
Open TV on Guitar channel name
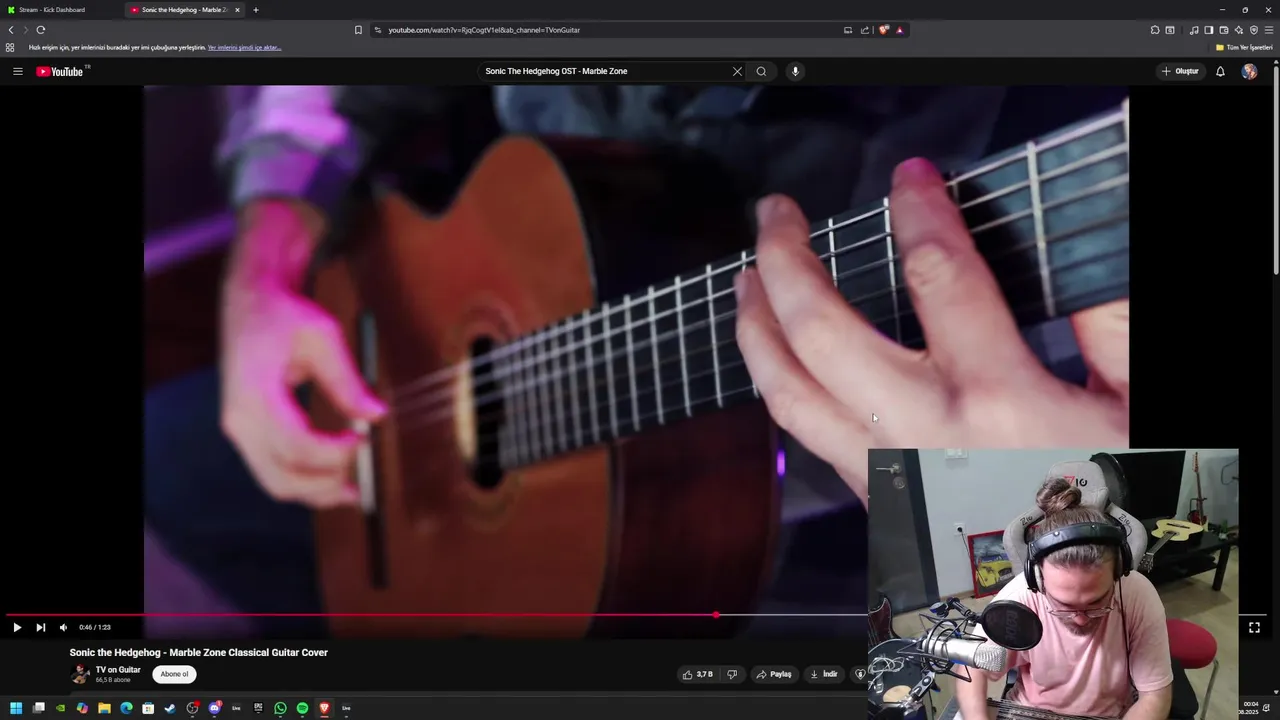point(118,670)
